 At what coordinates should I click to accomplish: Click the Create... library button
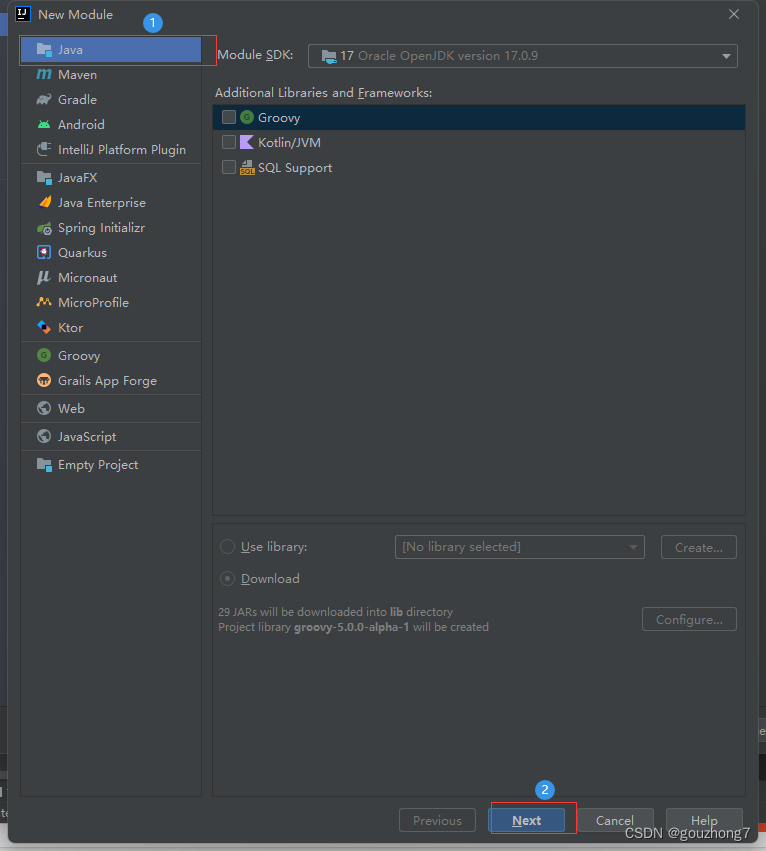click(699, 547)
